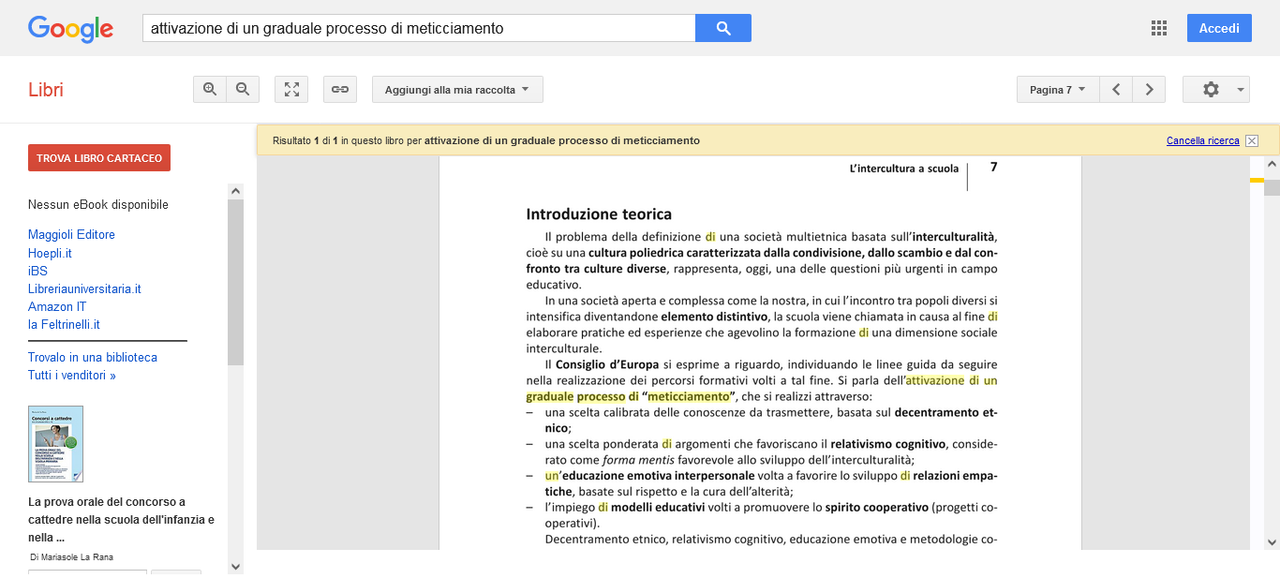Open the Pagina 7 dropdown
Screen dimensions: 1280x576
(x=1058, y=89)
